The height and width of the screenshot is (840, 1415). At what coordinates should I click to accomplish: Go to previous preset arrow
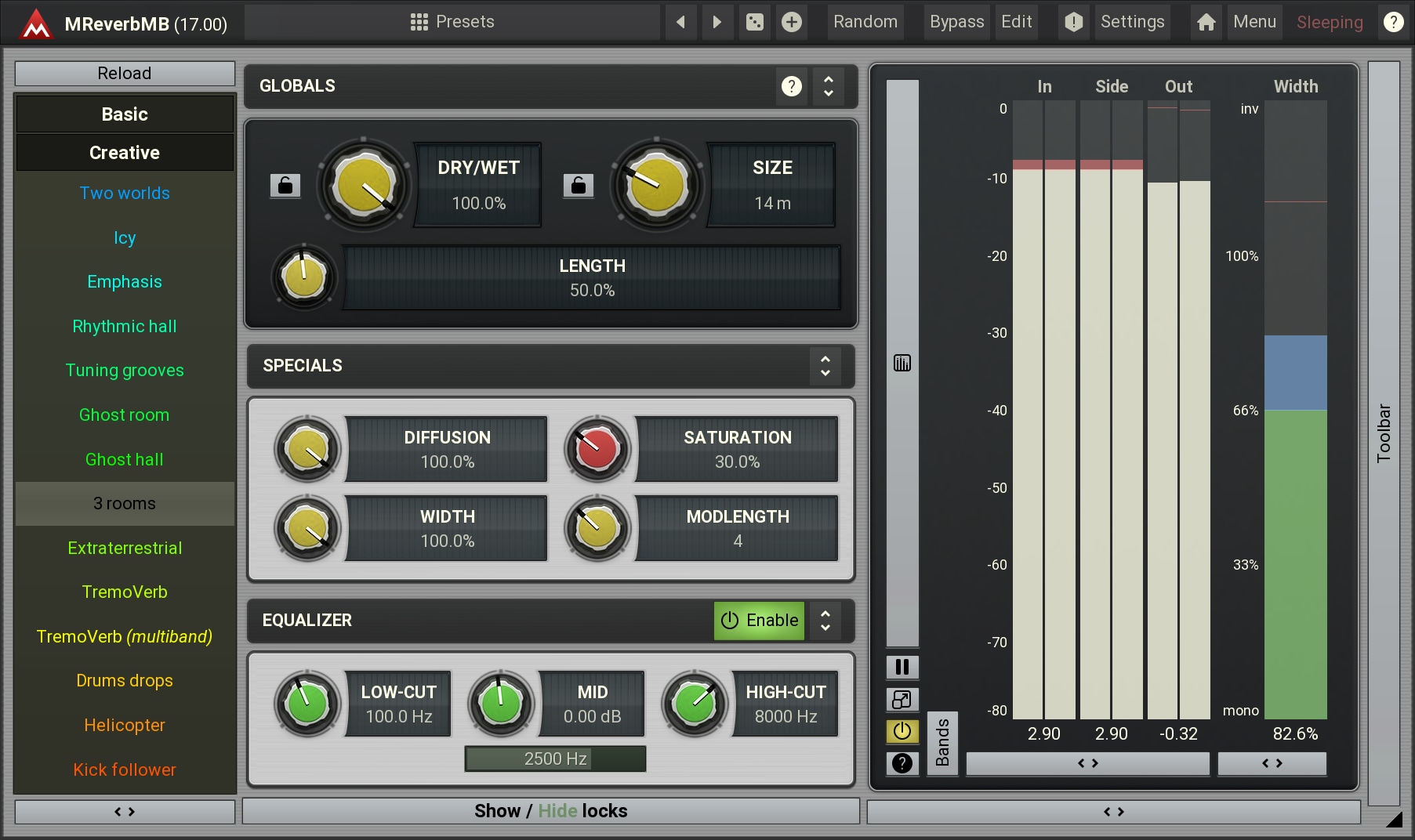[680, 22]
